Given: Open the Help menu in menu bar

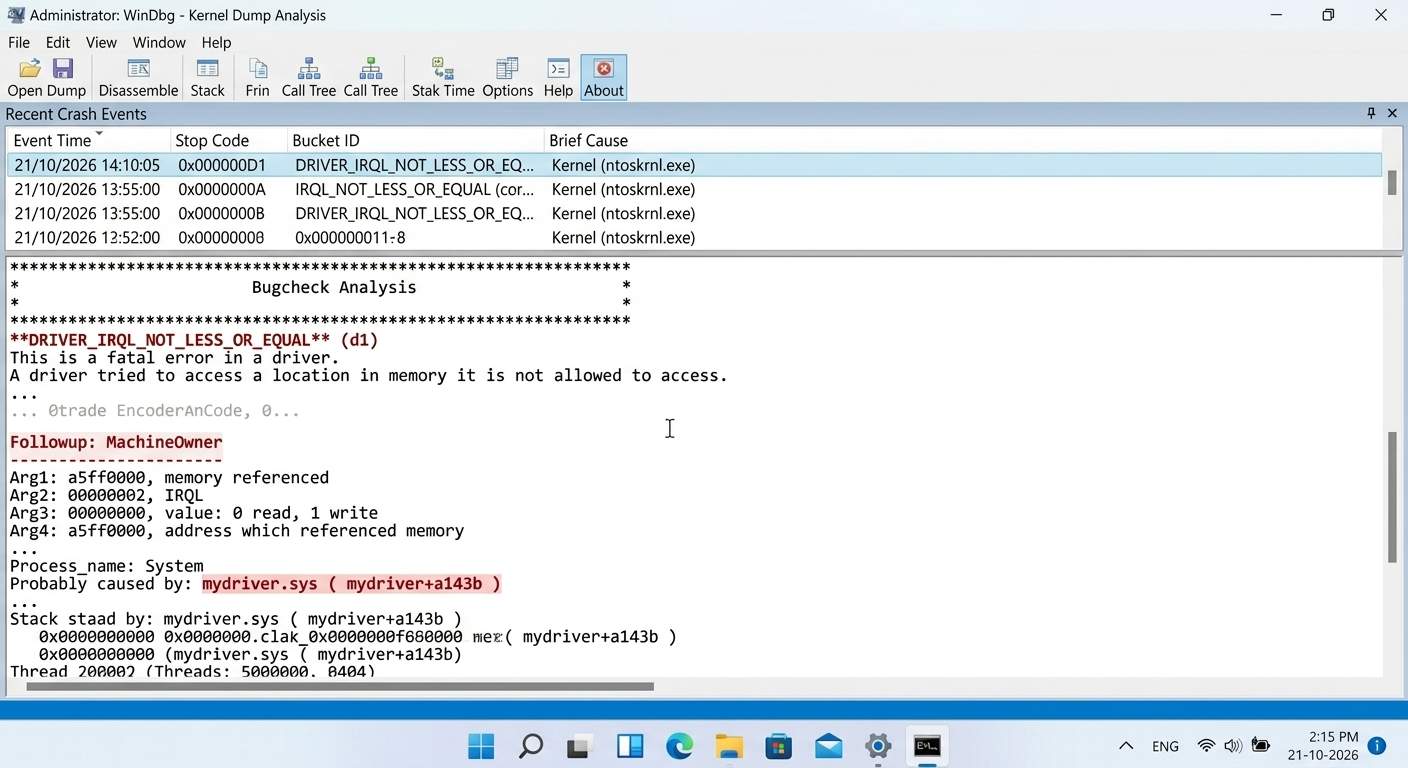Looking at the screenshot, I should click(216, 42).
